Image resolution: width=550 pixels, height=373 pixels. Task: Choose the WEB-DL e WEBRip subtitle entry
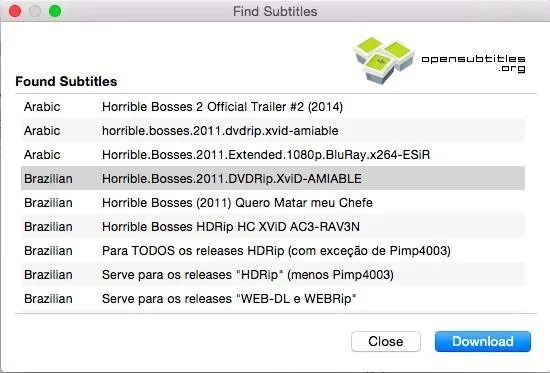[273, 299]
